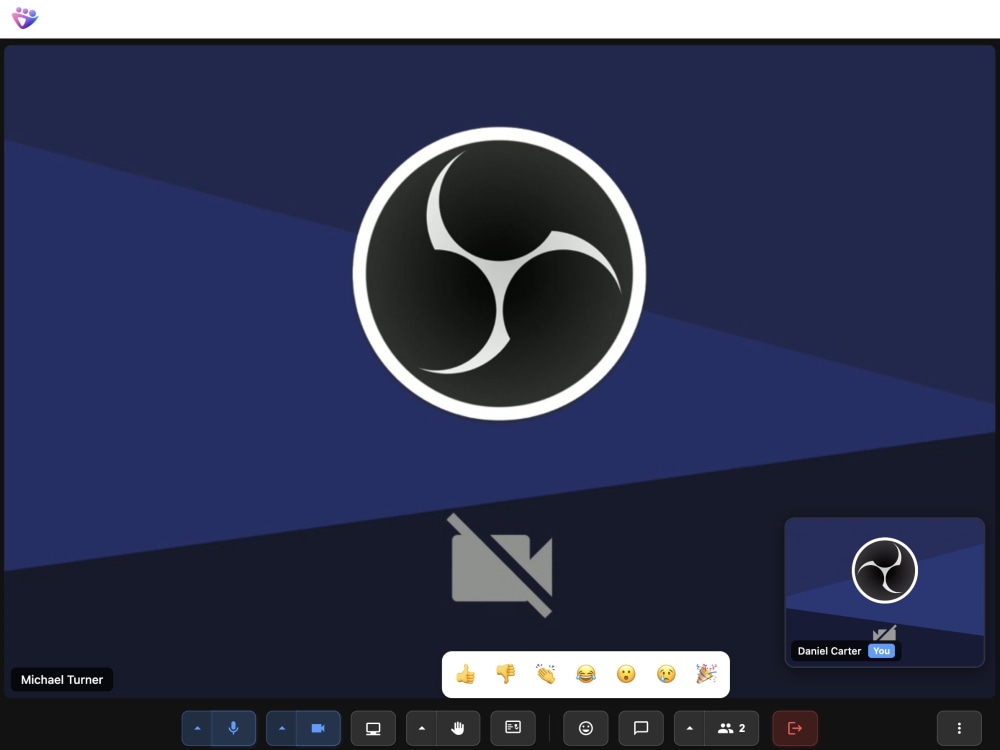Mute the microphone
Viewport: 1000px width, 750px height.
tap(233, 728)
